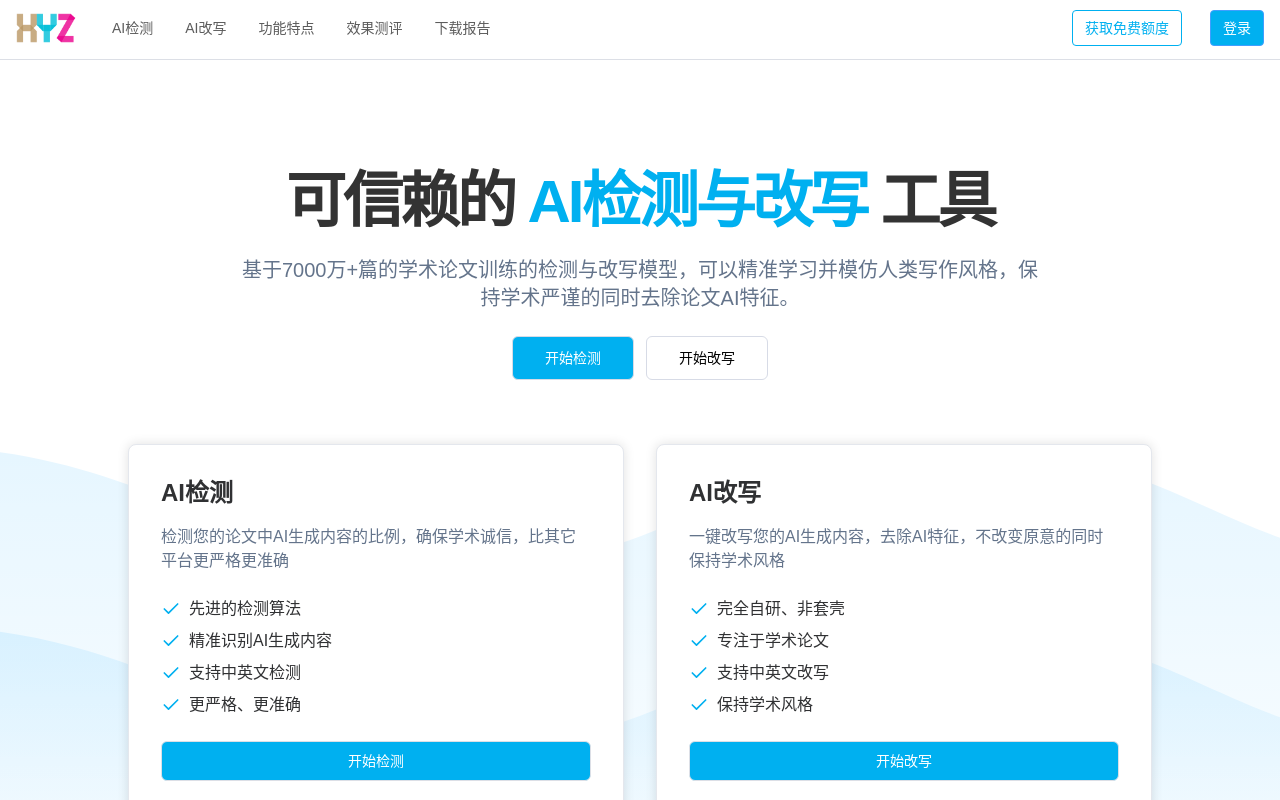The height and width of the screenshot is (800, 1280).
Task: Click the checkmark icon beside 支持中英文改写
Action: tap(699, 673)
